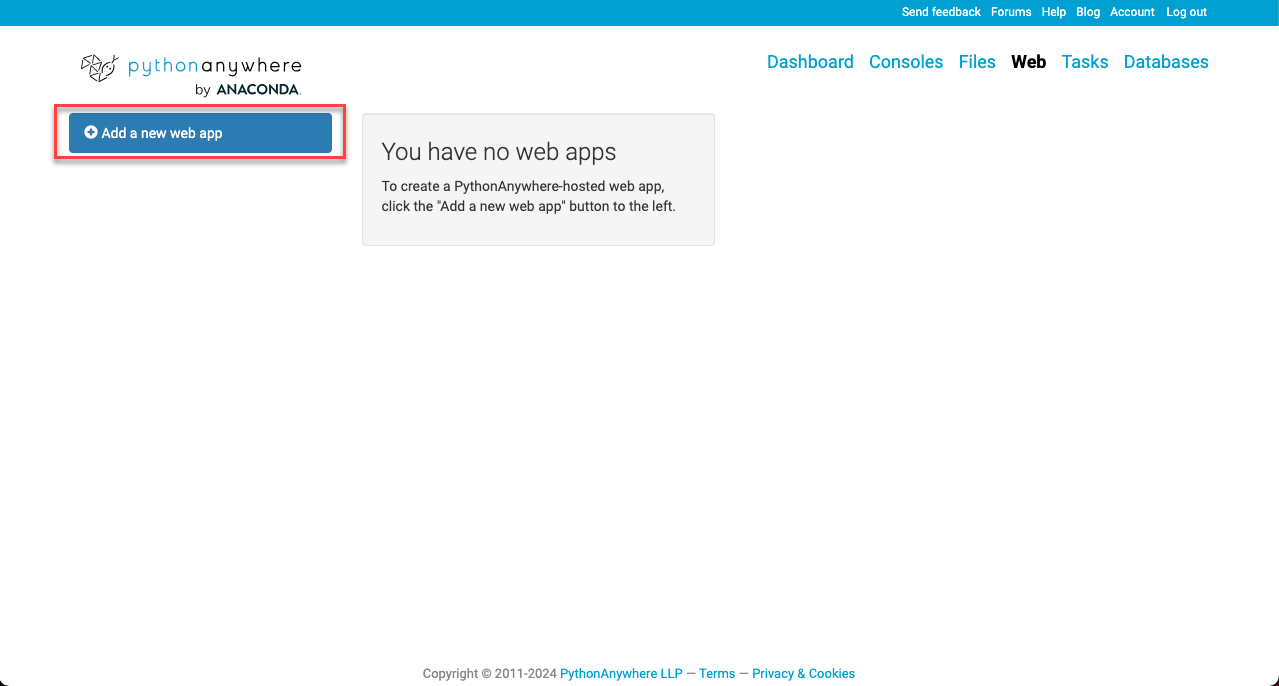Click Send feedback in the top bar
The width and height of the screenshot is (1279, 686).
(x=940, y=12)
